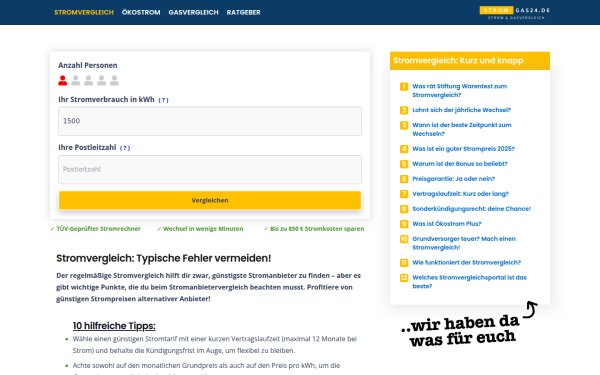Open the Ökostrom menu item
The height and width of the screenshot is (375, 600).
(141, 12)
